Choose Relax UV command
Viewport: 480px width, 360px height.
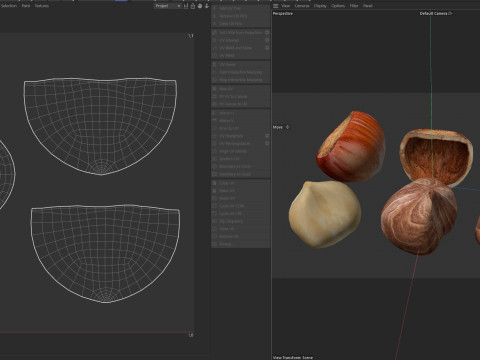[x=241, y=89]
